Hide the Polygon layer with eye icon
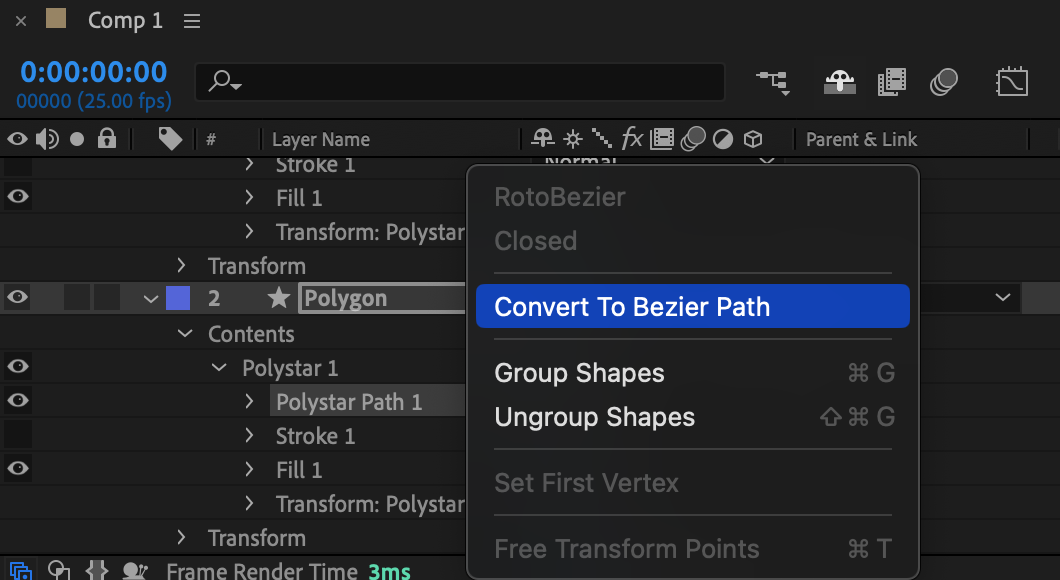This screenshot has height=580, width=1060. (18, 297)
